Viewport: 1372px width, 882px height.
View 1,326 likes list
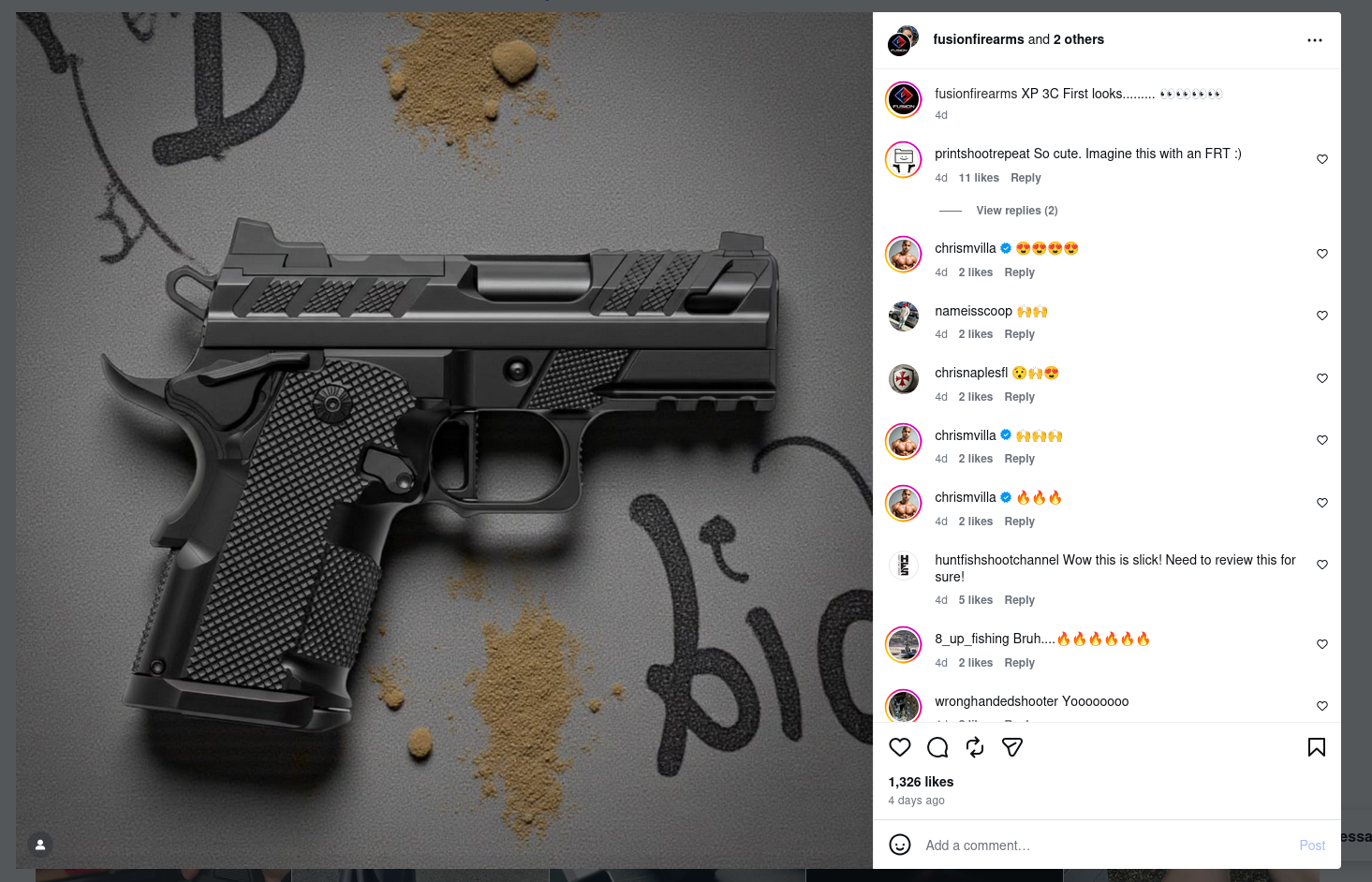coord(921,782)
